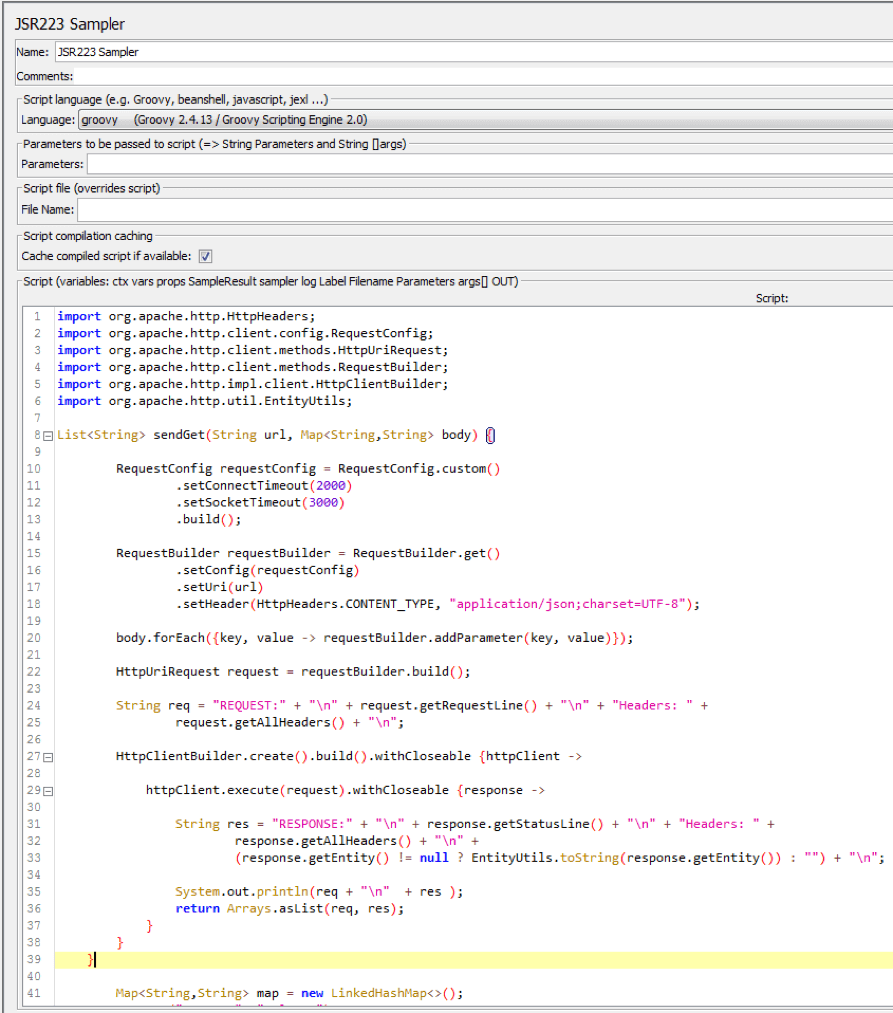Click the 'String req' line 24

412,705
